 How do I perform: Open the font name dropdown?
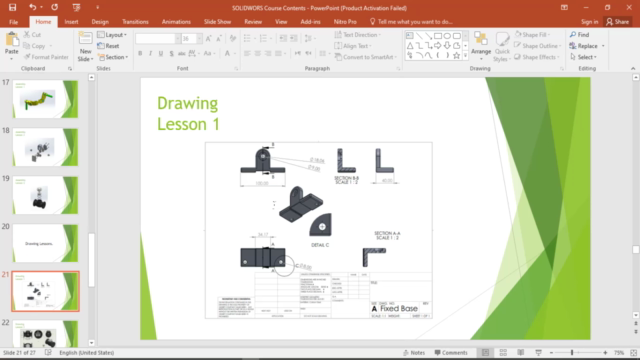click(x=178, y=39)
